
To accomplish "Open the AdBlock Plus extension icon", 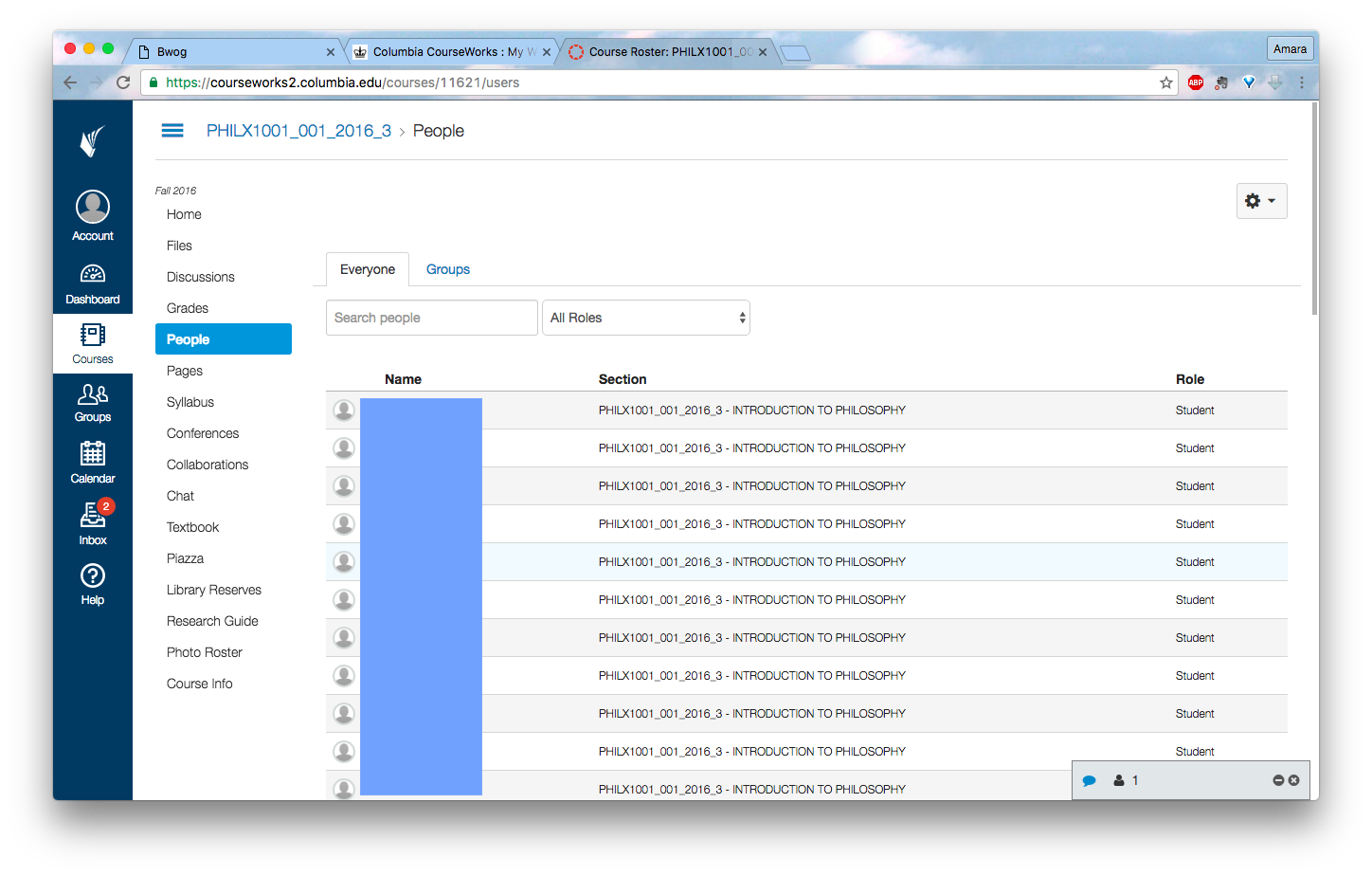I will pos(1196,82).
